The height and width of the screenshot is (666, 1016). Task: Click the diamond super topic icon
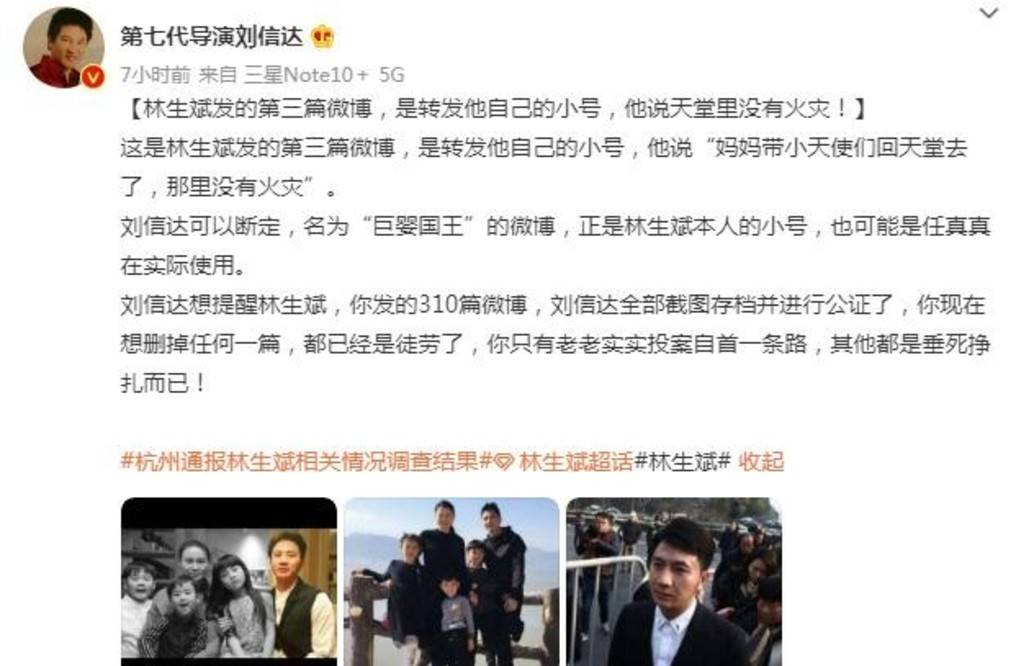coord(504,462)
